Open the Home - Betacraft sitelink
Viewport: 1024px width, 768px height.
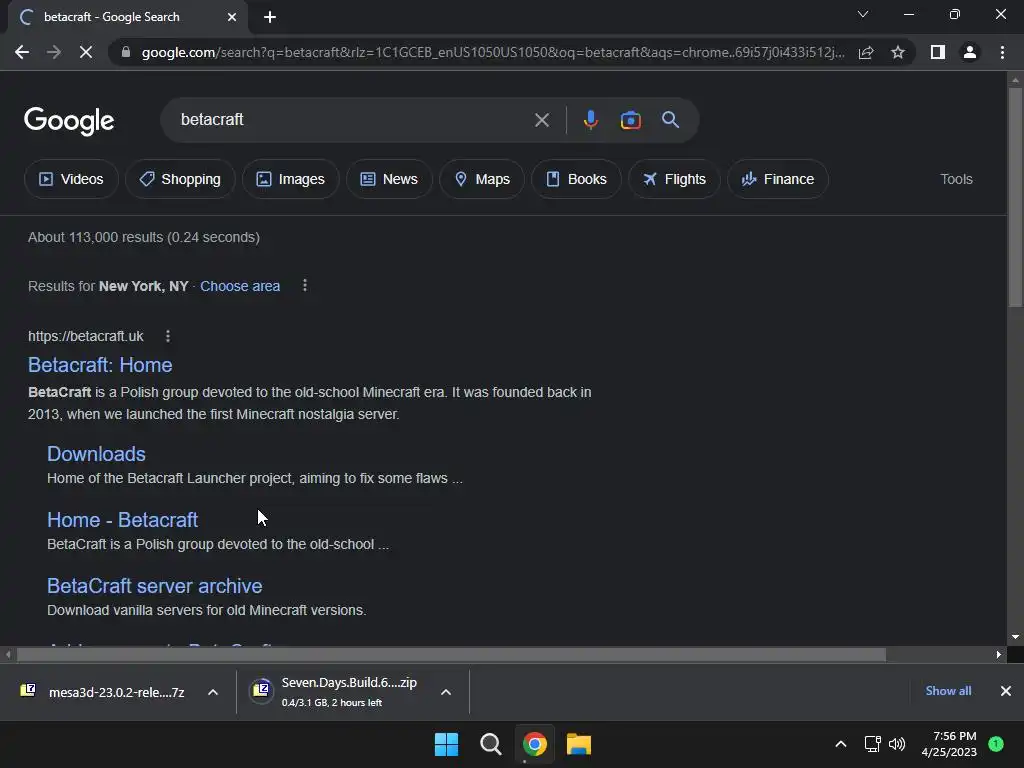coord(122,520)
